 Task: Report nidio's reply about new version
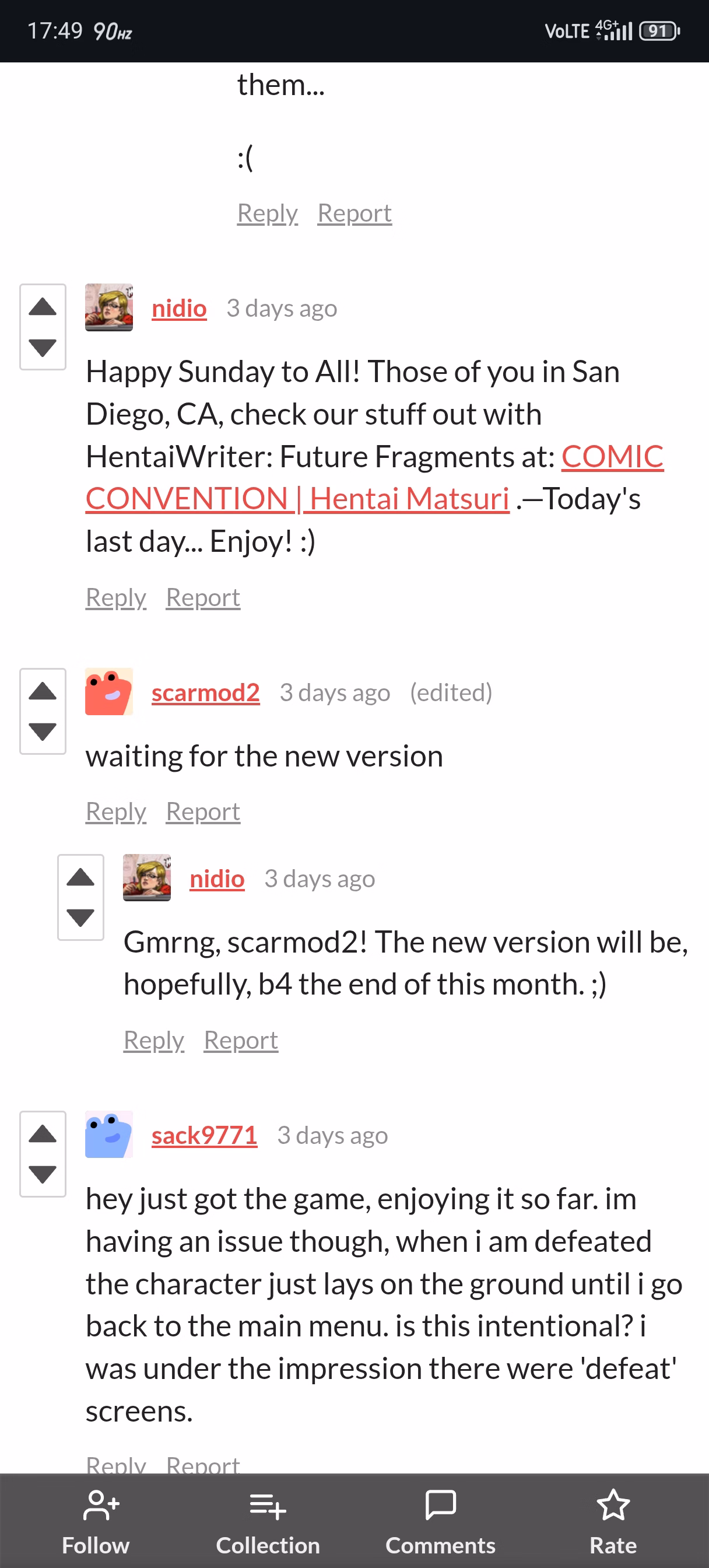(x=241, y=1040)
